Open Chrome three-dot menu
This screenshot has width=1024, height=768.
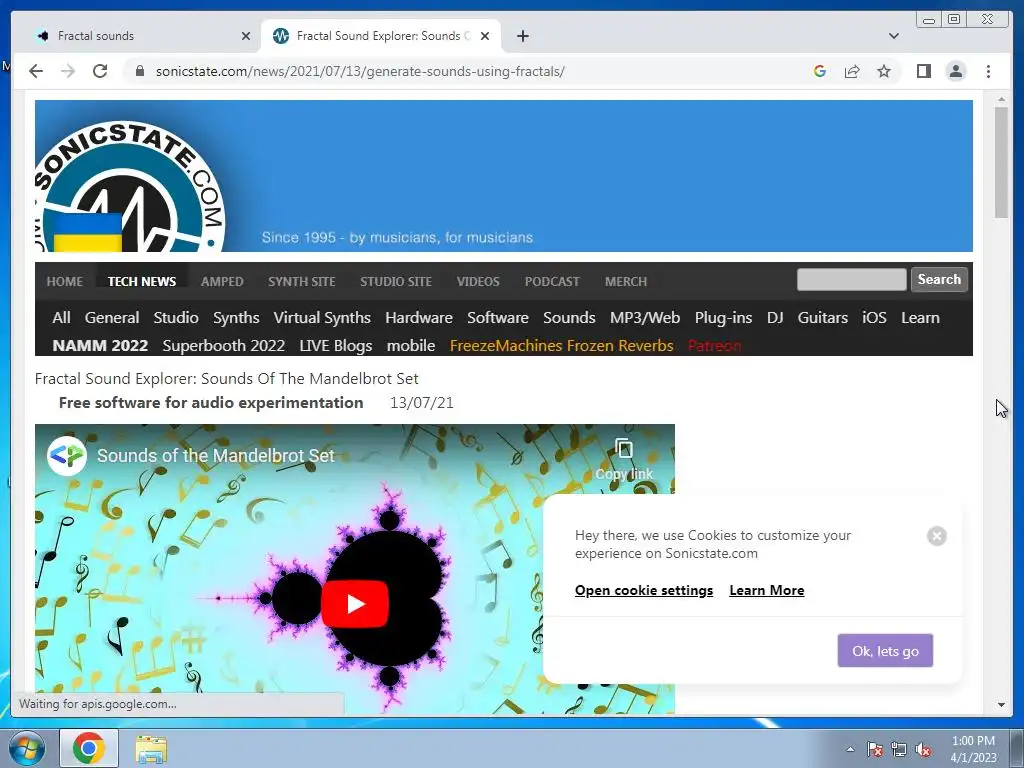(988, 71)
